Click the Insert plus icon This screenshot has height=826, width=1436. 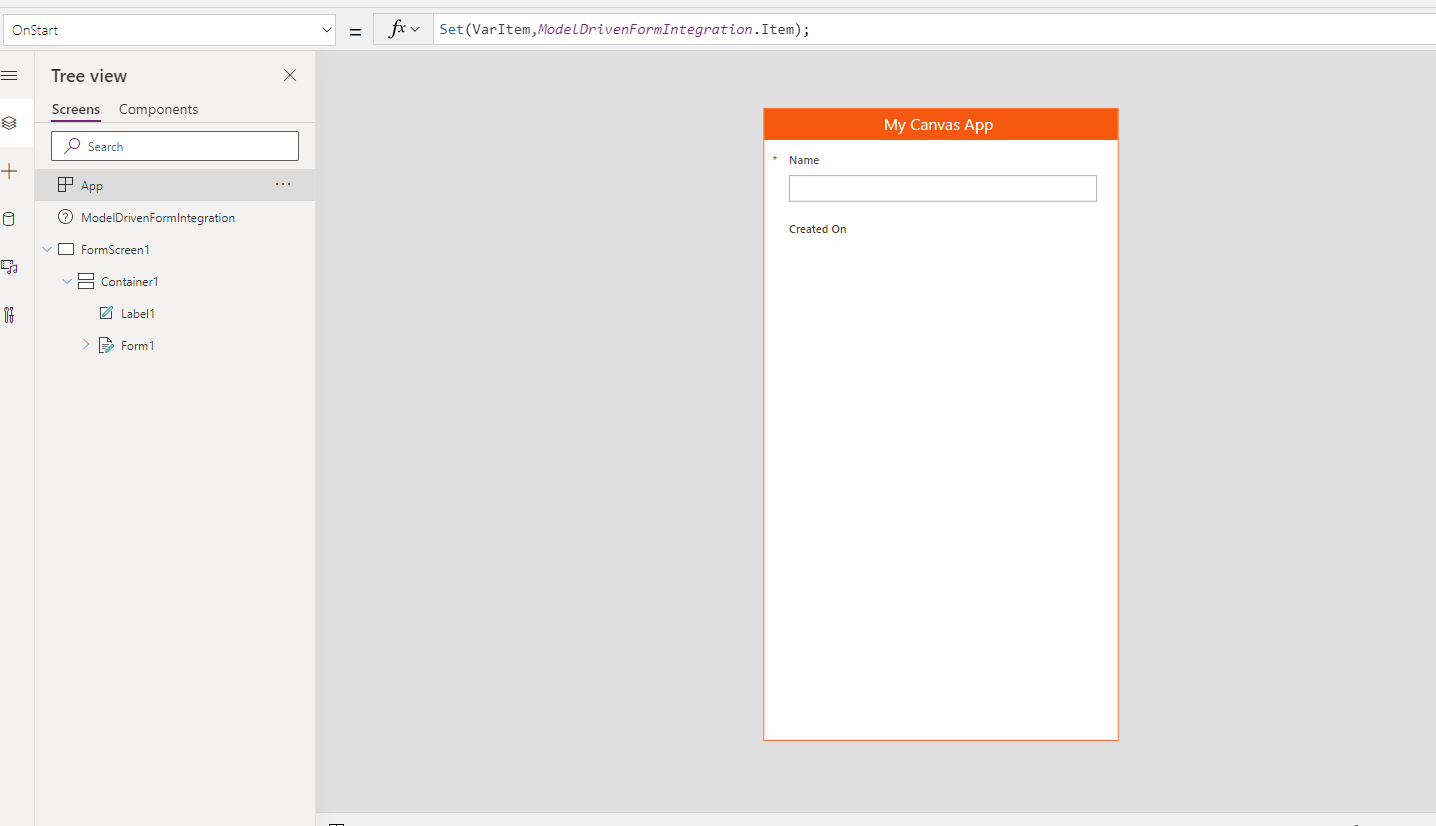(9, 172)
